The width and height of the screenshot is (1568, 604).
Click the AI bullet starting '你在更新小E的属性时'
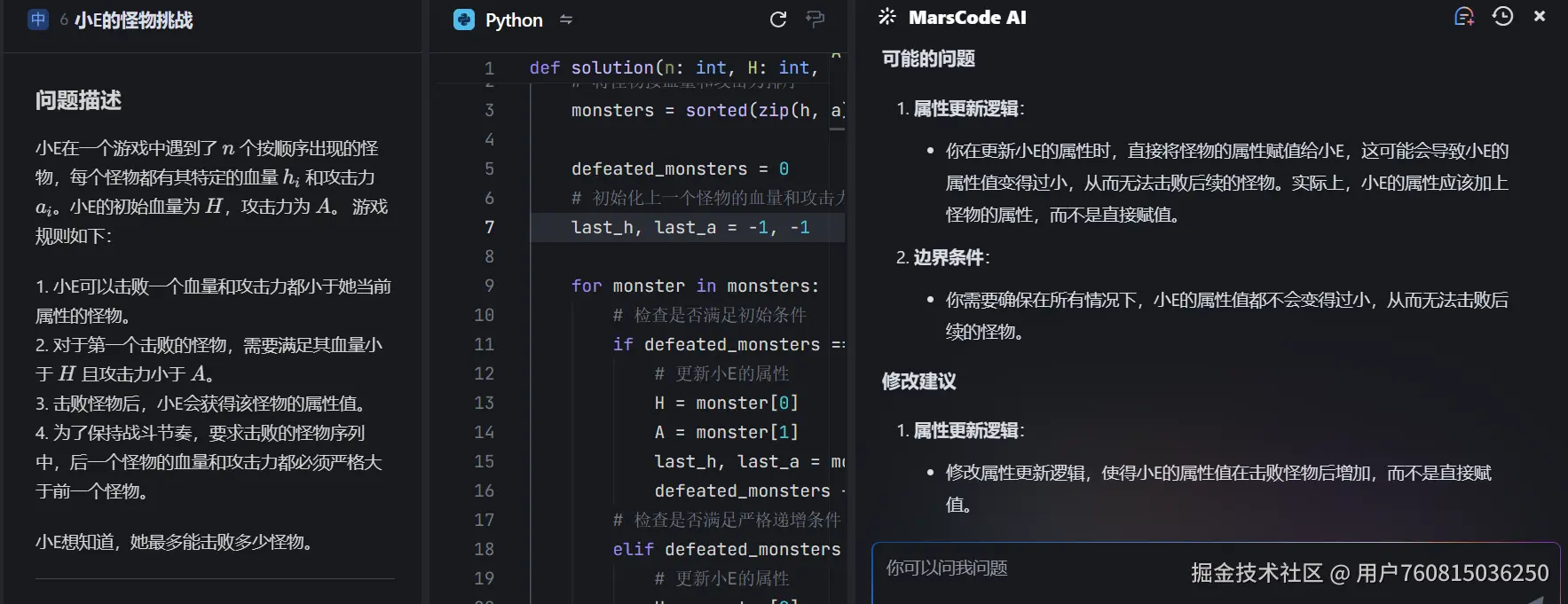pos(1226,183)
